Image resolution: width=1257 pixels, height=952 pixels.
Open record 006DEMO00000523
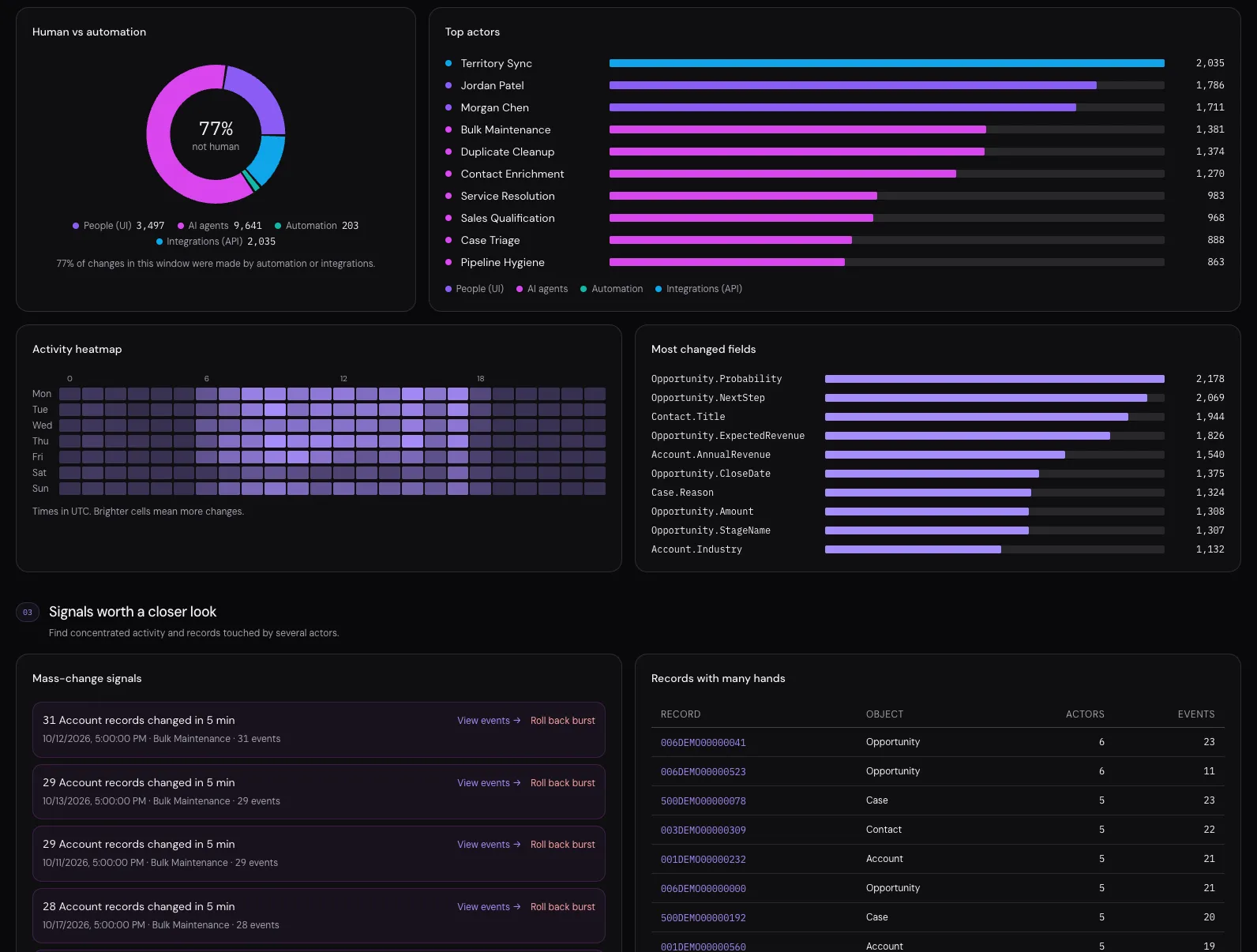click(x=703, y=772)
